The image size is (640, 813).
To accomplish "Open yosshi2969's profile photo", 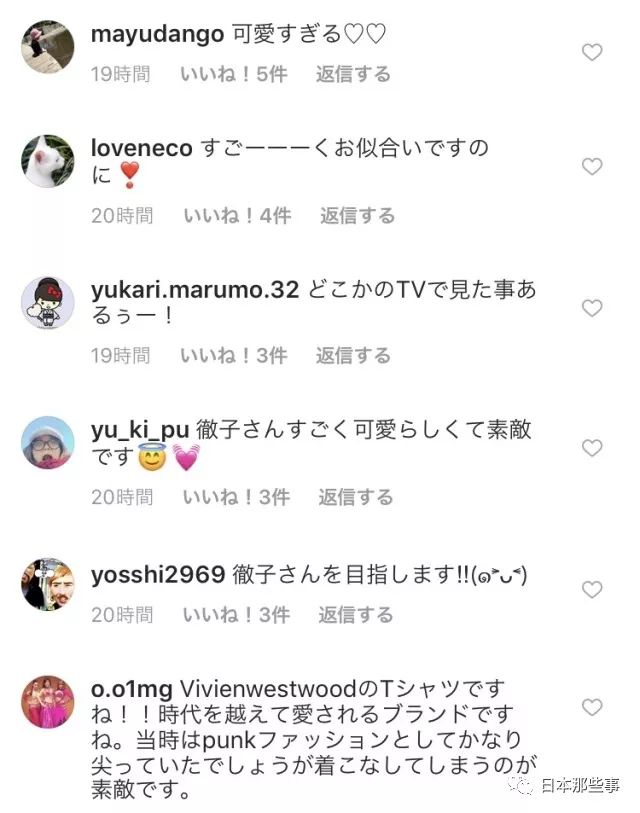I will (x=48, y=584).
